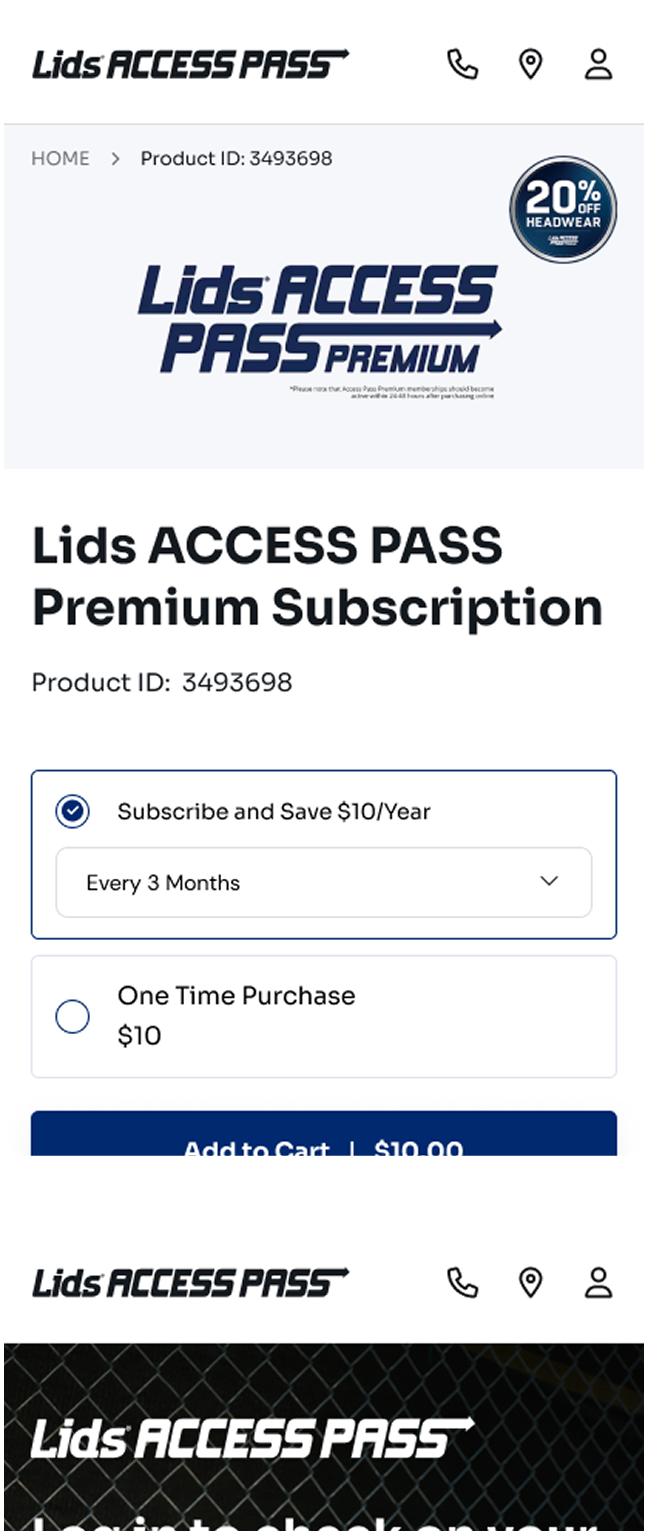Open store locator pin in the upper header
Screen dimensions: 648x1531
(x=530, y=65)
